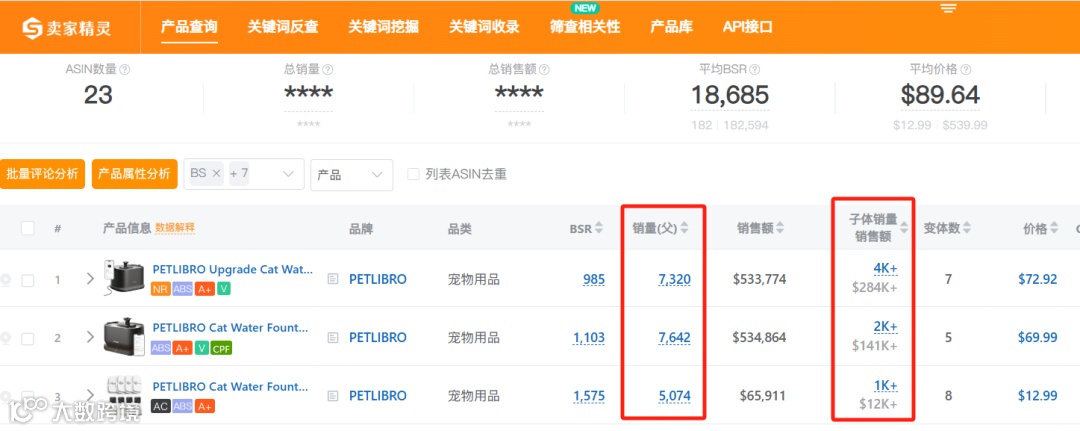Viewport: 1080px width, 431px height.
Task: Click help icon next to 总销量
Action: click(x=328, y=70)
